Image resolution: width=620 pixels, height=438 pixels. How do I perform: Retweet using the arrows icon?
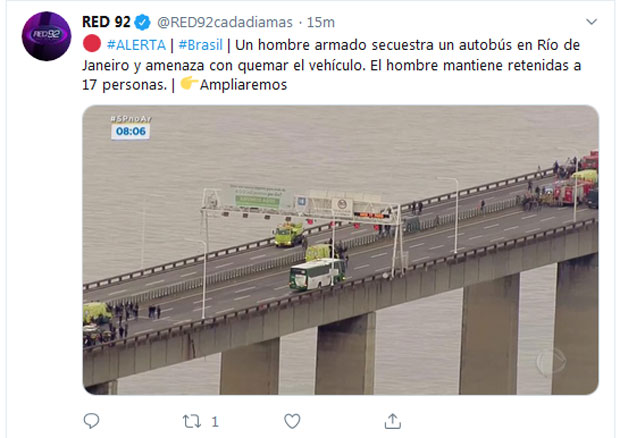click(x=192, y=421)
